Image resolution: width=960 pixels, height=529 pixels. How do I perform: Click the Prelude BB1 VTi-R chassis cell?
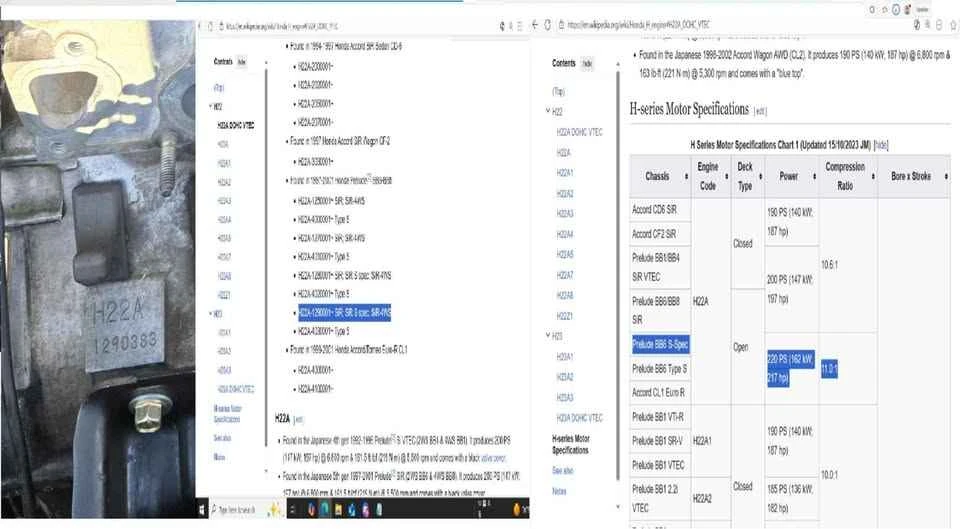[660, 417]
